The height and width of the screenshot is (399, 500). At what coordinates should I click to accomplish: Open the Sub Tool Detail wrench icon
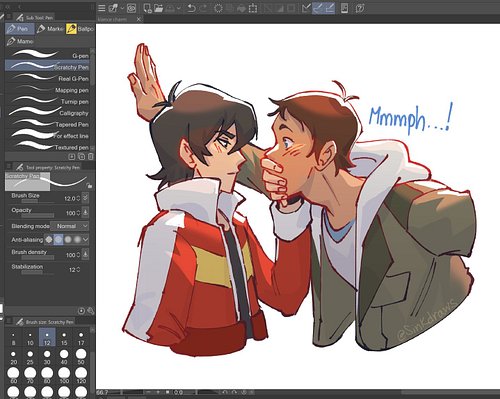(91, 311)
